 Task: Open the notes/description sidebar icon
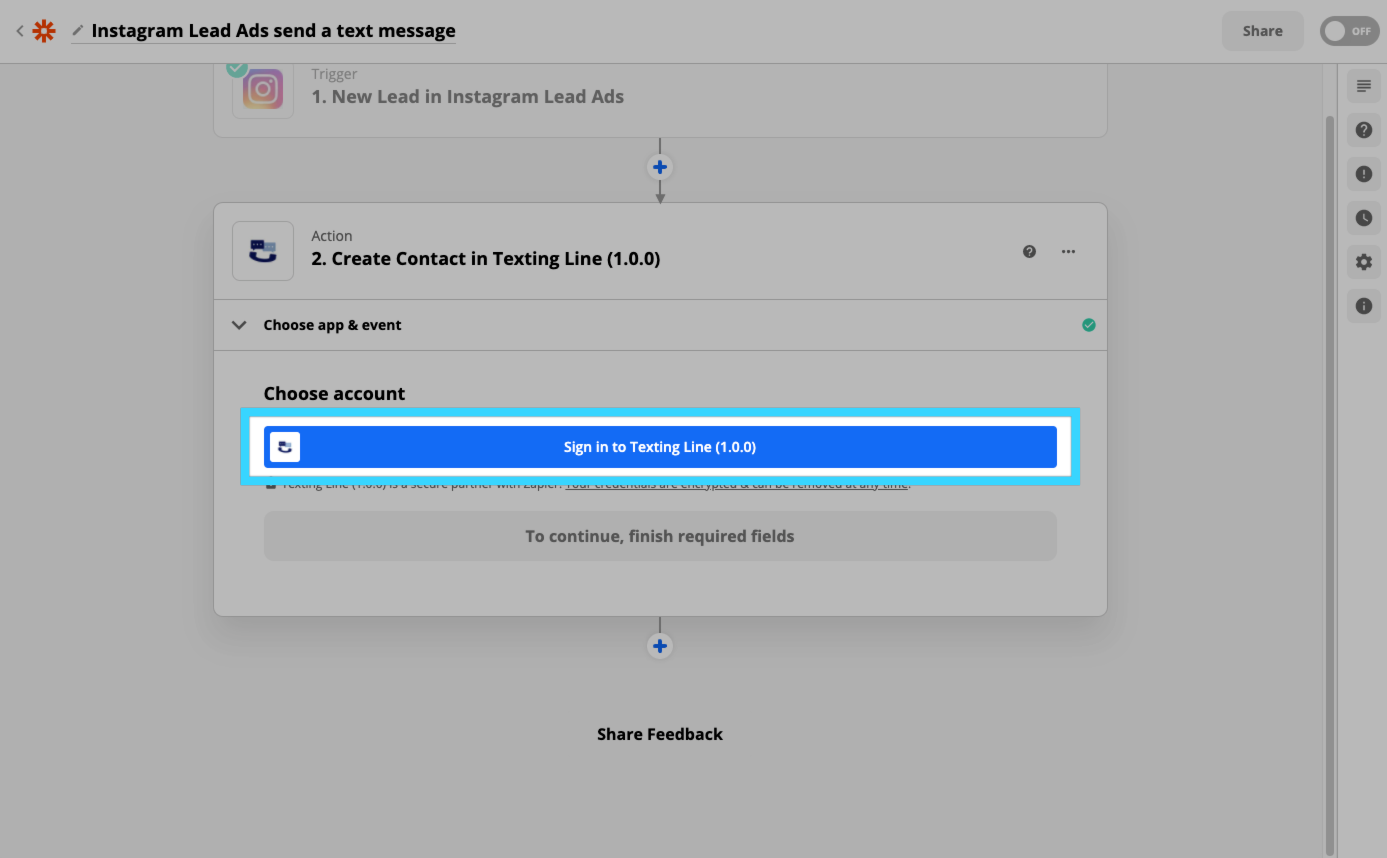tap(1364, 86)
